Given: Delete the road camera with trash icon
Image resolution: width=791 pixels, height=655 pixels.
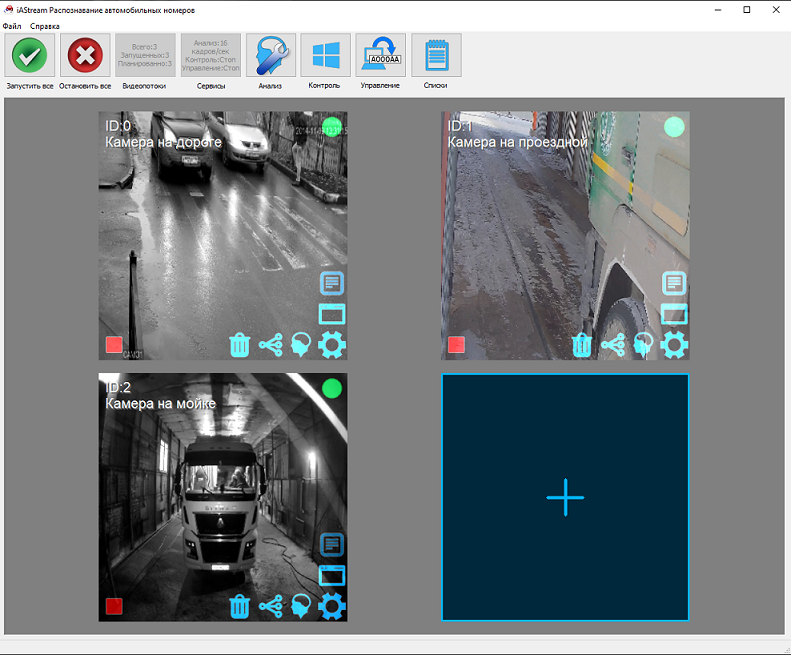Looking at the screenshot, I should [240, 345].
